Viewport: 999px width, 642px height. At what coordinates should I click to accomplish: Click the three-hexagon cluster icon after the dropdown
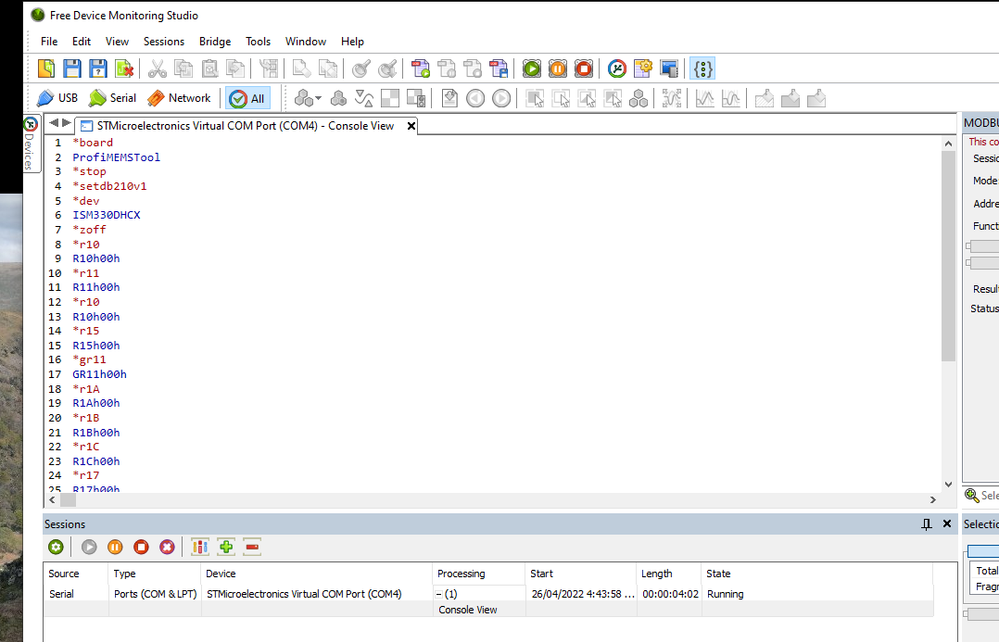pyautogui.click(x=339, y=98)
